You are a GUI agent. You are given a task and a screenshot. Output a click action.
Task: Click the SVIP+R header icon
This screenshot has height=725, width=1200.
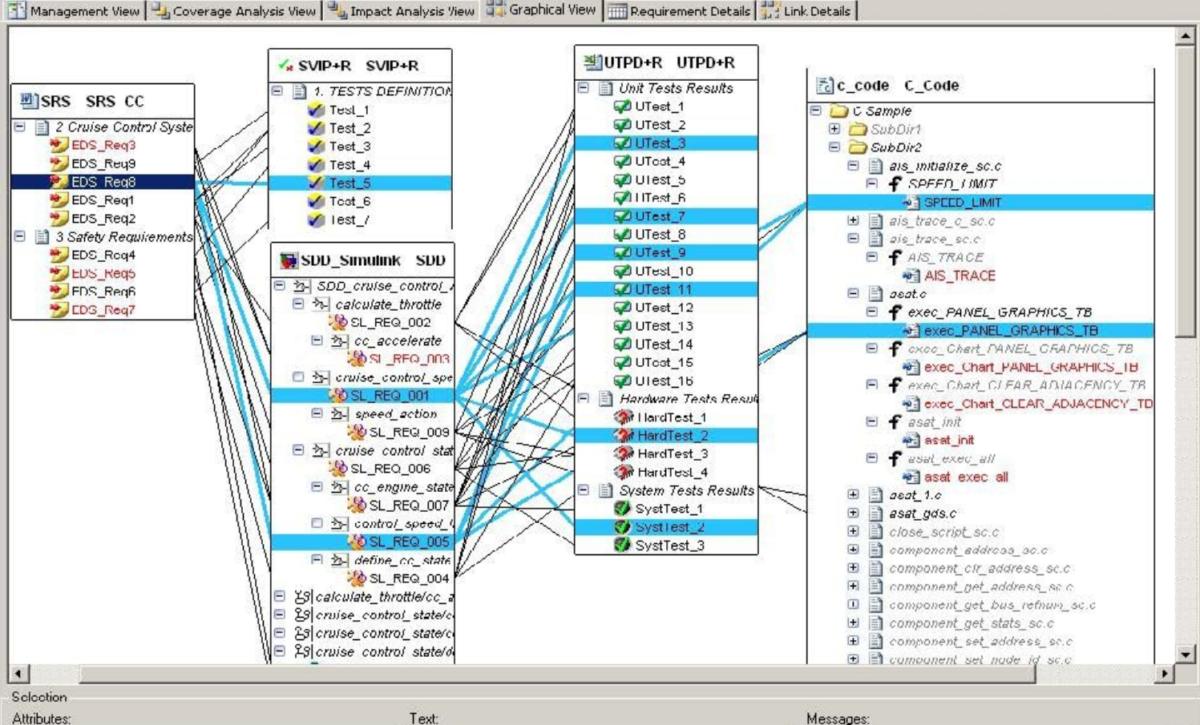[285, 66]
